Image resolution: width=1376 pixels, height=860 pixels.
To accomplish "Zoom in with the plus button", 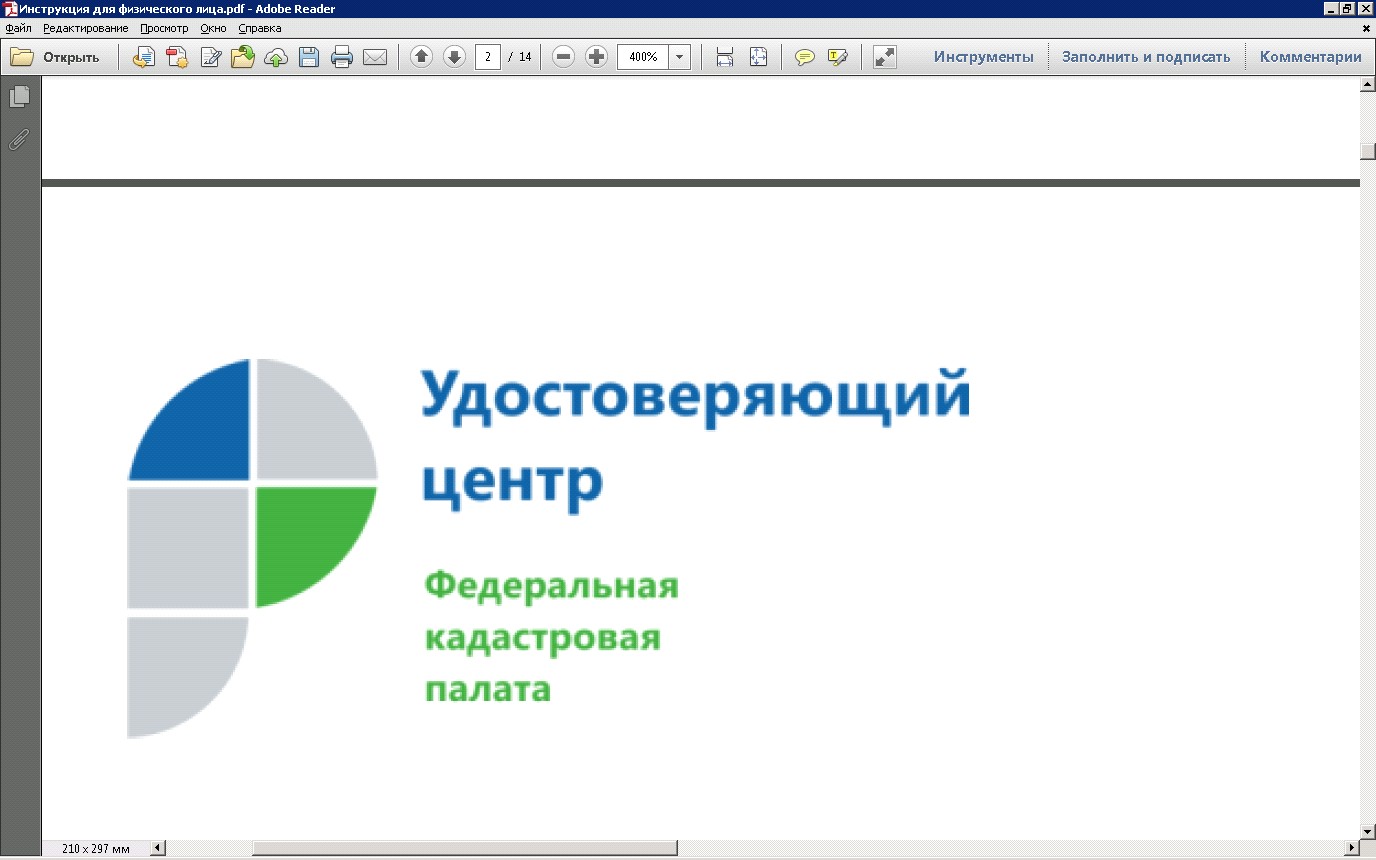I will 597,57.
